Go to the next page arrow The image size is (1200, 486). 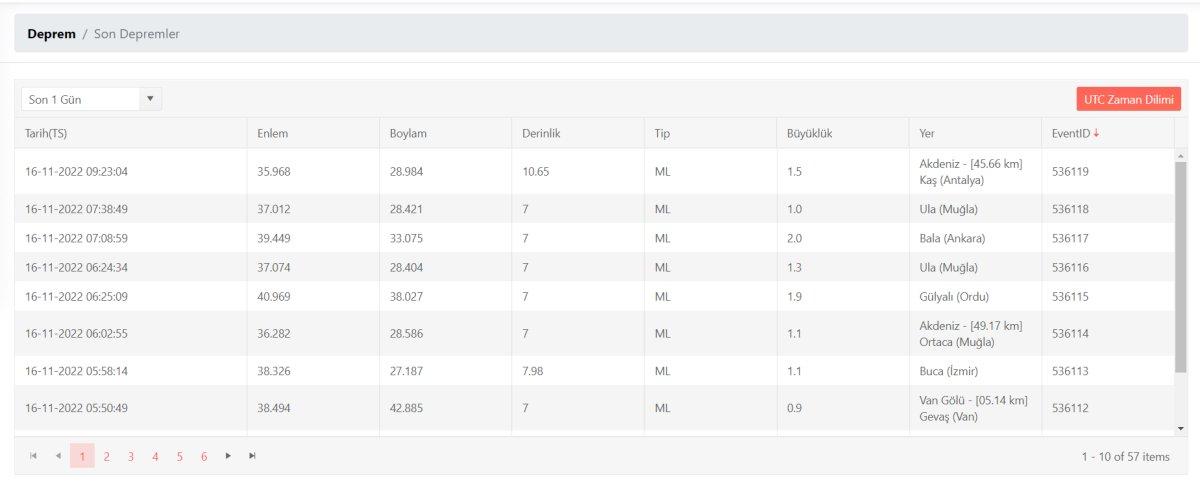click(x=228, y=456)
